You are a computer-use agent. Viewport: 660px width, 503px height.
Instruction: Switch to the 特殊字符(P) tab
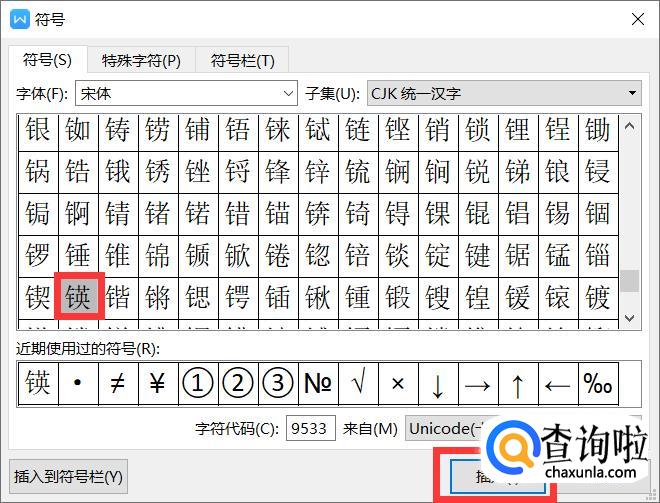point(143,61)
